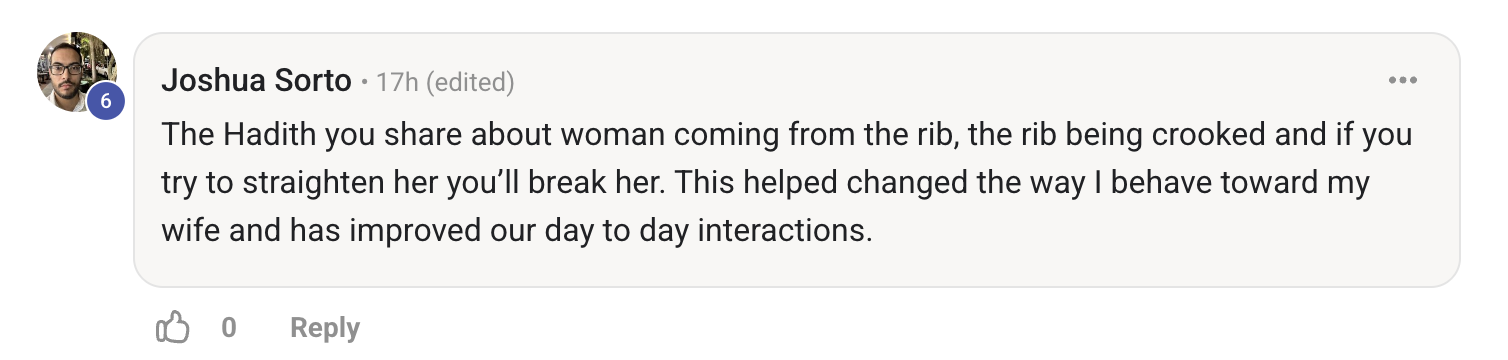Click the "(edited)" label beside the timestamp
The height and width of the screenshot is (360, 1508).
tap(470, 83)
